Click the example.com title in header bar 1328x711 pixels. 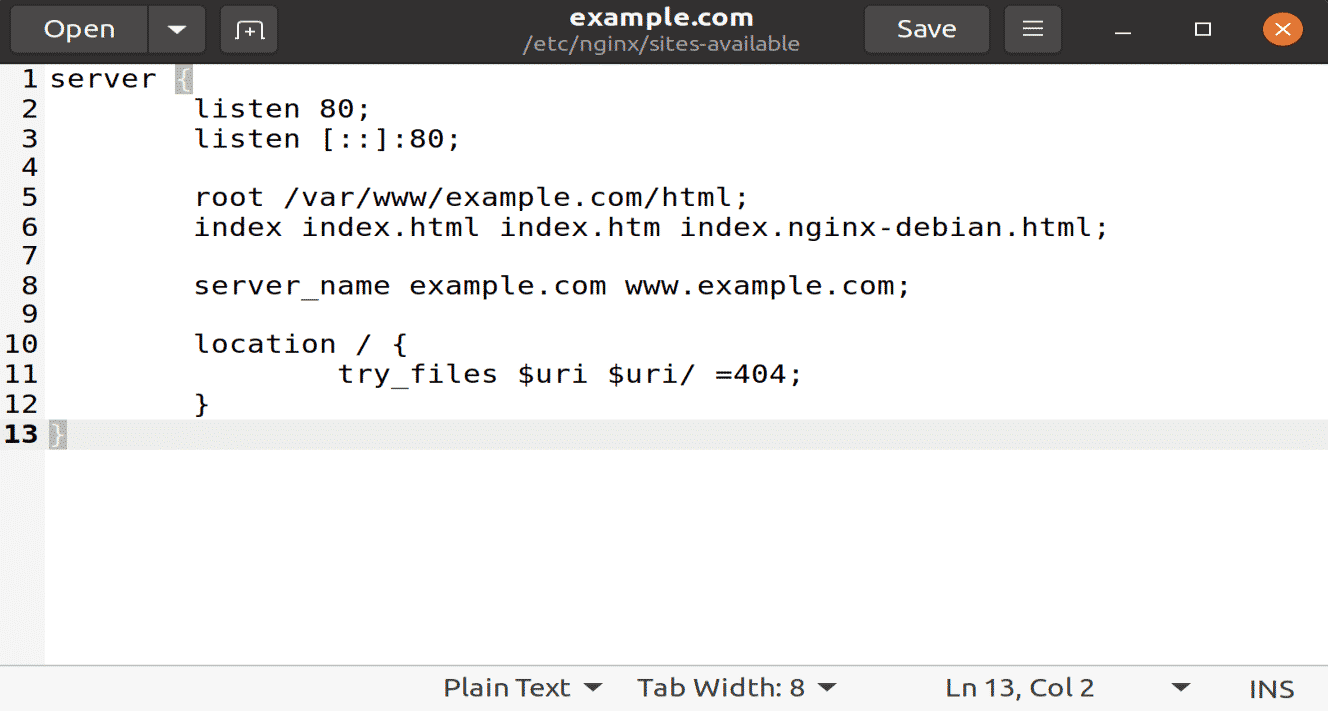click(x=661, y=18)
